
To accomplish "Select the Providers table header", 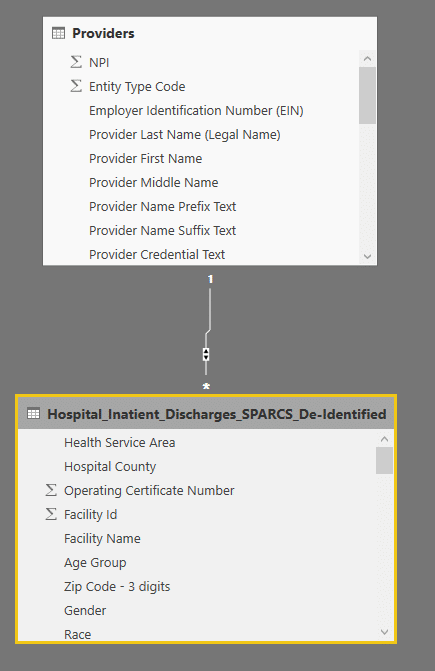I will click(210, 33).
